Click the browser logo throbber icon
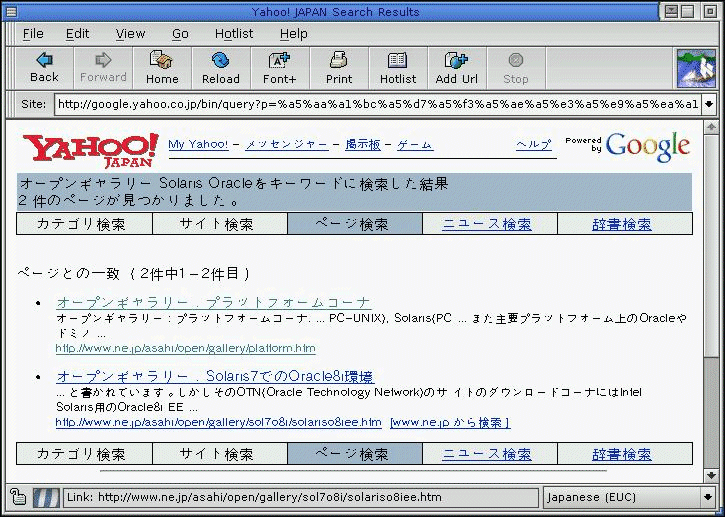Viewport: 725px width, 517px height. tap(696, 68)
